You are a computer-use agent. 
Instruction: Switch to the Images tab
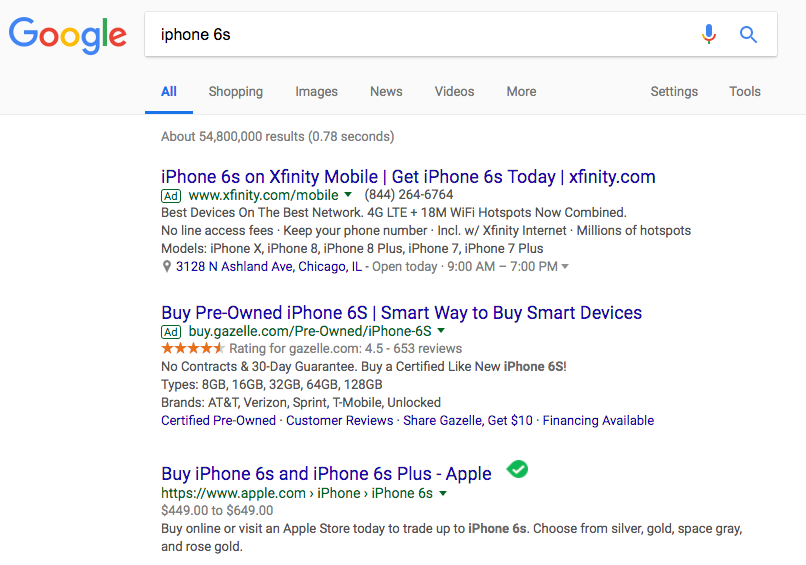click(x=316, y=92)
